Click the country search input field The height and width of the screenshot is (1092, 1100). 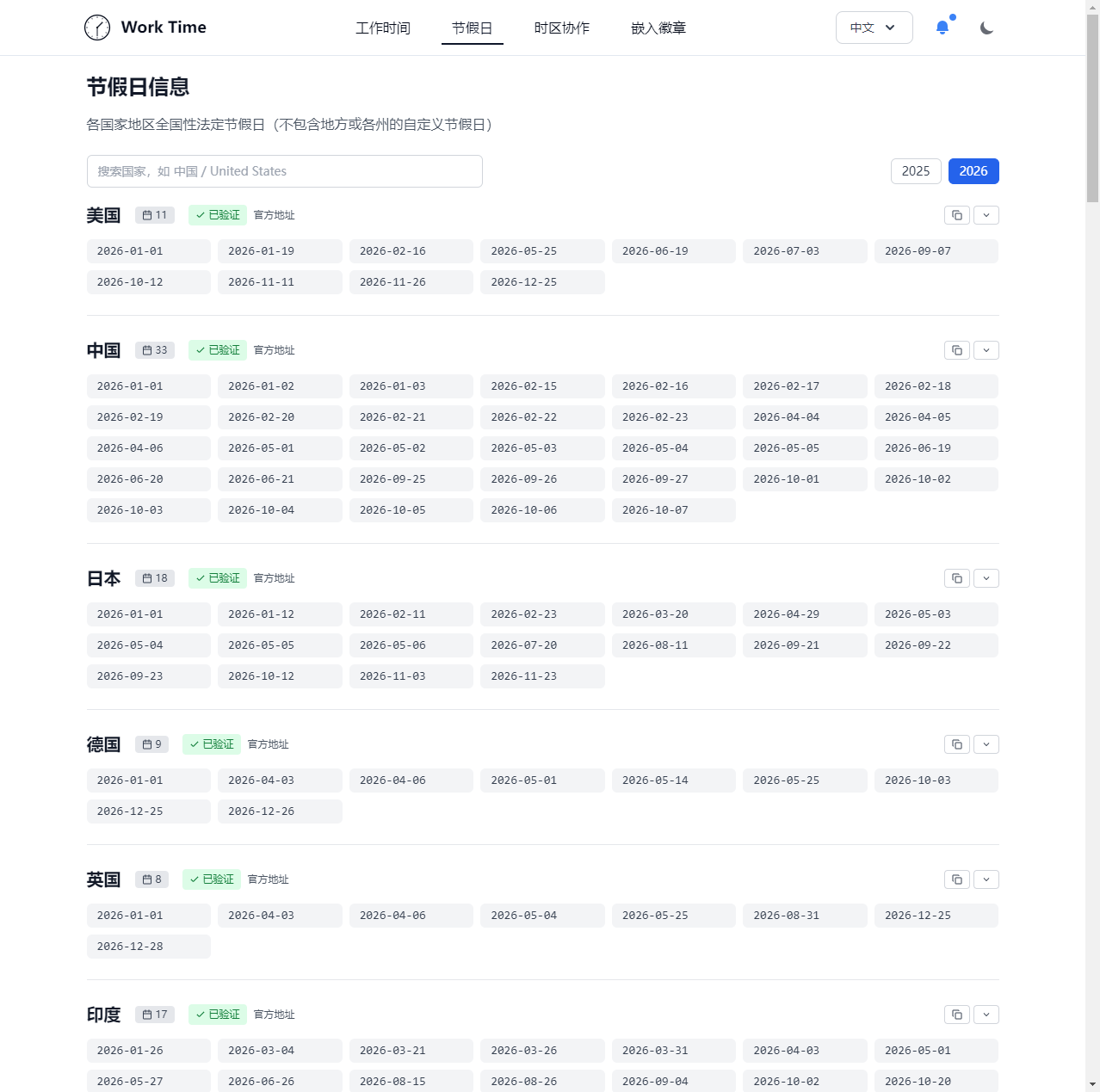pyautogui.click(x=284, y=171)
